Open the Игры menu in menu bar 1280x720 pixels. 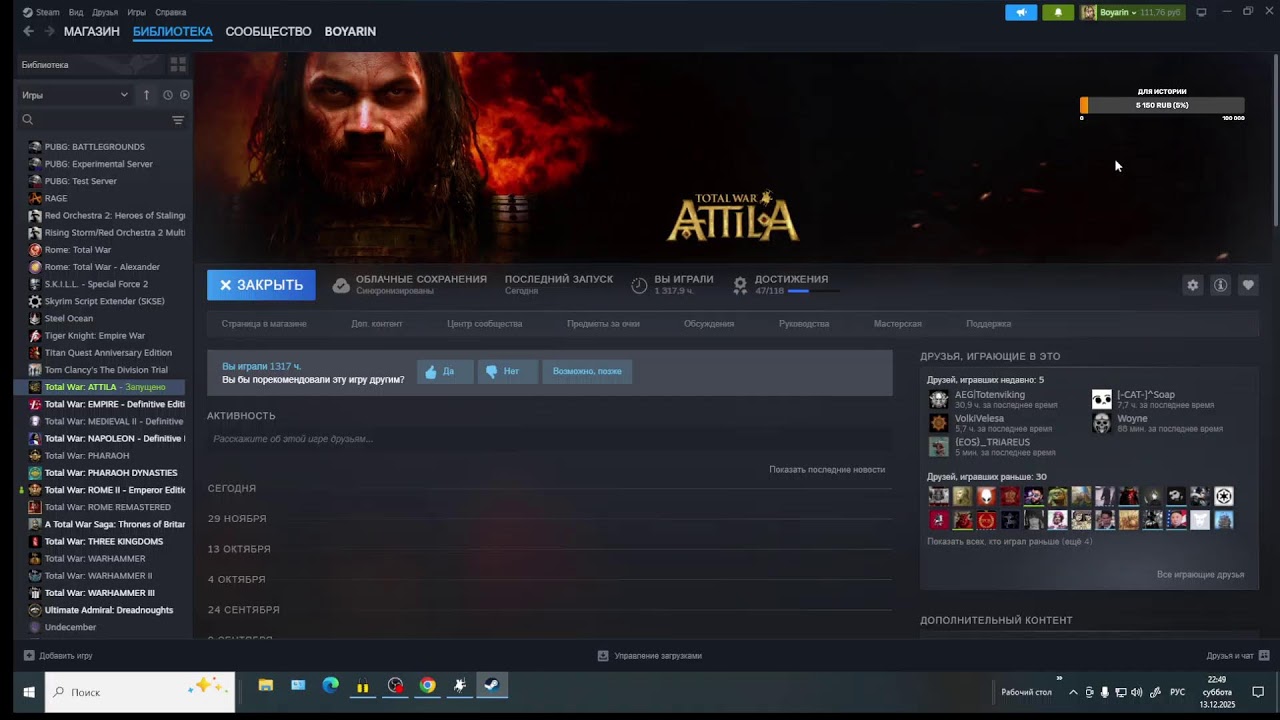pos(137,12)
